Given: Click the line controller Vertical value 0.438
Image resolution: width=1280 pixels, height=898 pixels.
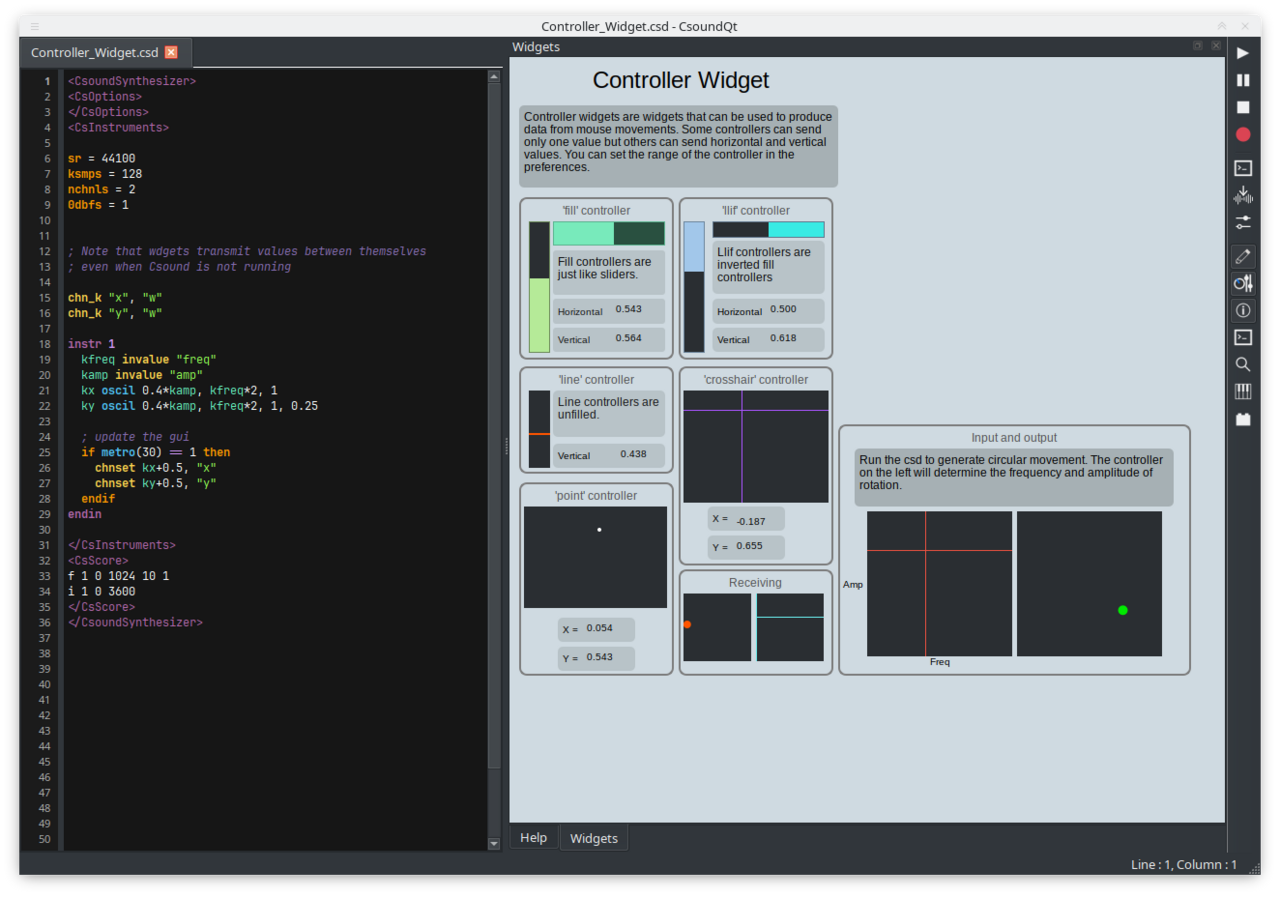Looking at the screenshot, I should [633, 454].
